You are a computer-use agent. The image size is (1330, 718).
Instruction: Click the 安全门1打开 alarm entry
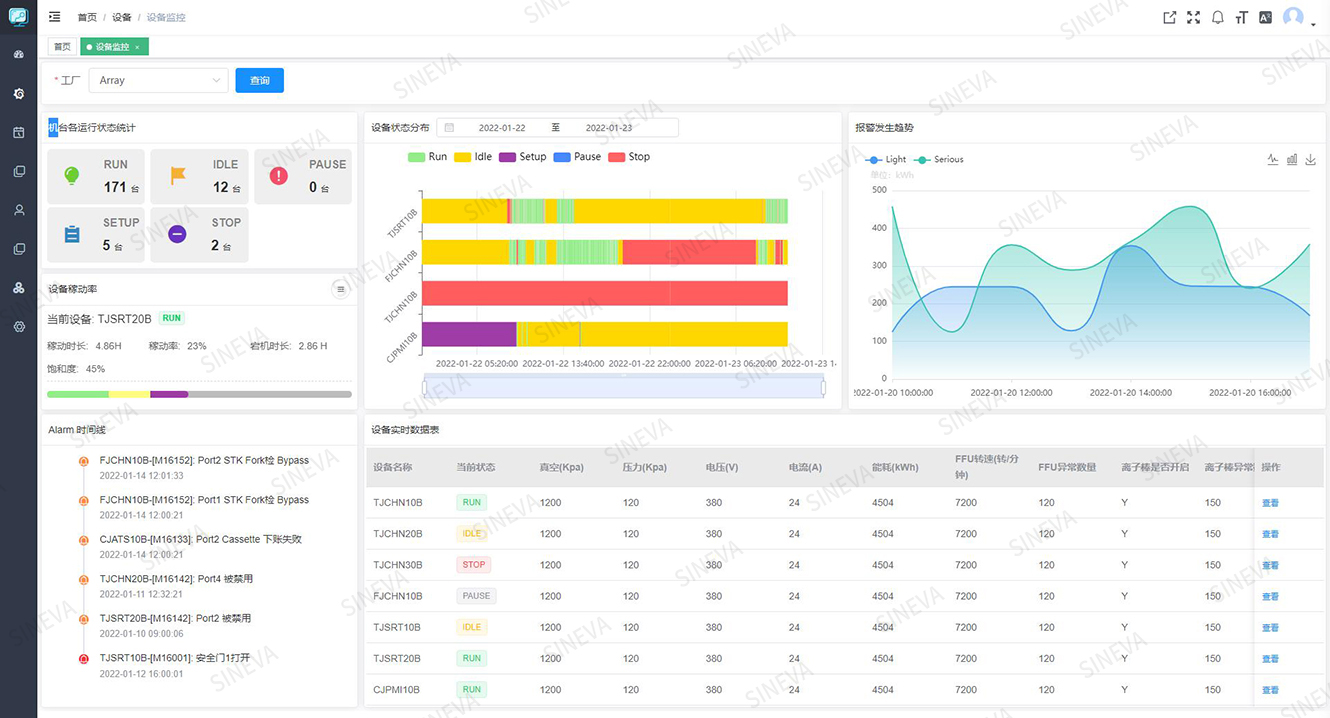(x=174, y=658)
